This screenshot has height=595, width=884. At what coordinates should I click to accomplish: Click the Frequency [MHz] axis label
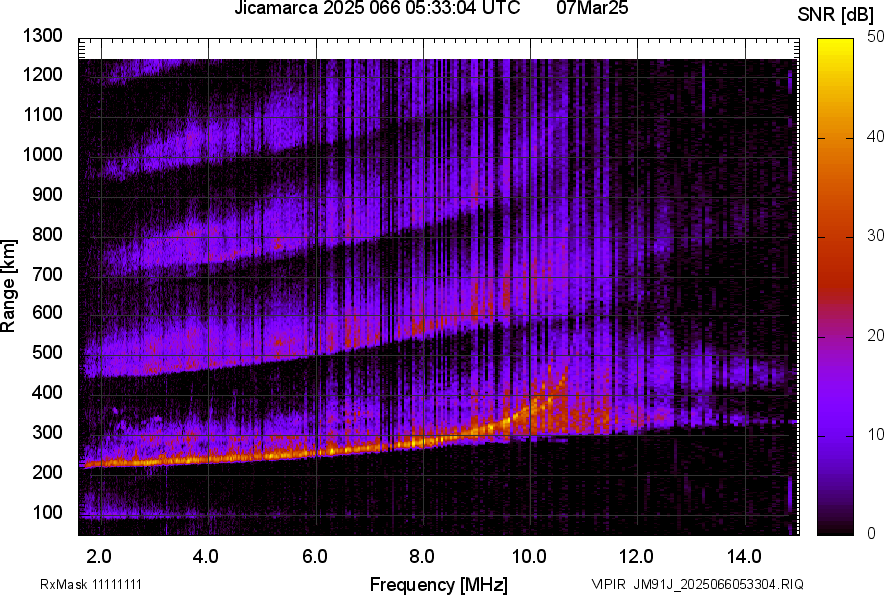(x=438, y=584)
